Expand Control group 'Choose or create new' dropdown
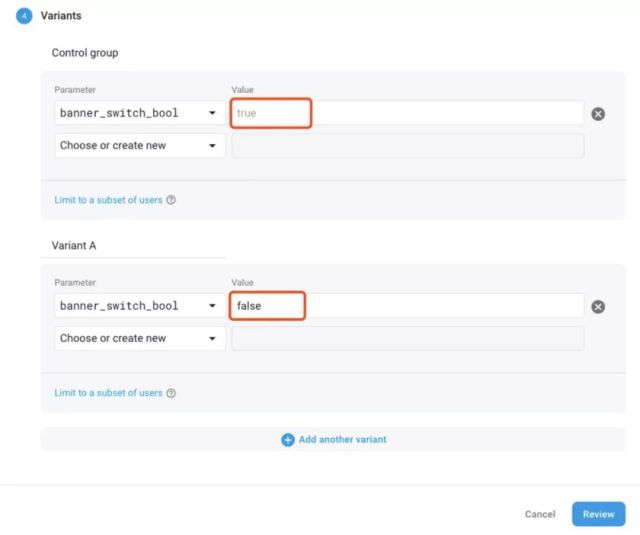Viewport: 640px width, 535px height. coord(139,145)
